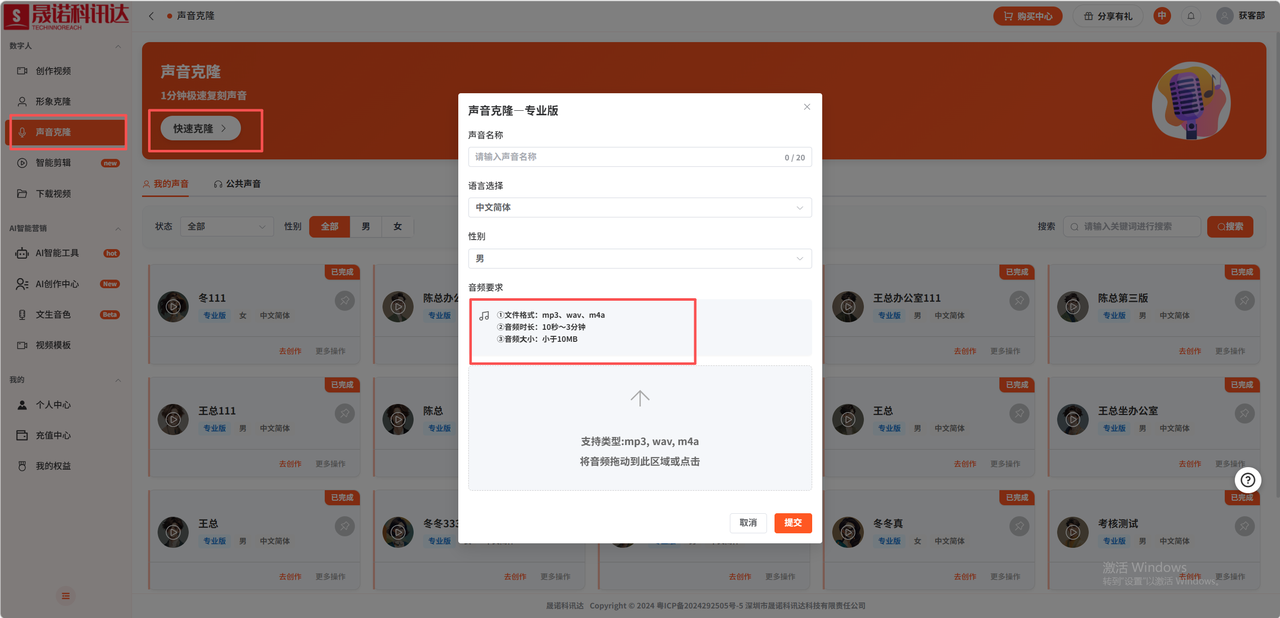Play the 冬111 voice sample
This screenshot has height=618, width=1280.
coord(173,307)
